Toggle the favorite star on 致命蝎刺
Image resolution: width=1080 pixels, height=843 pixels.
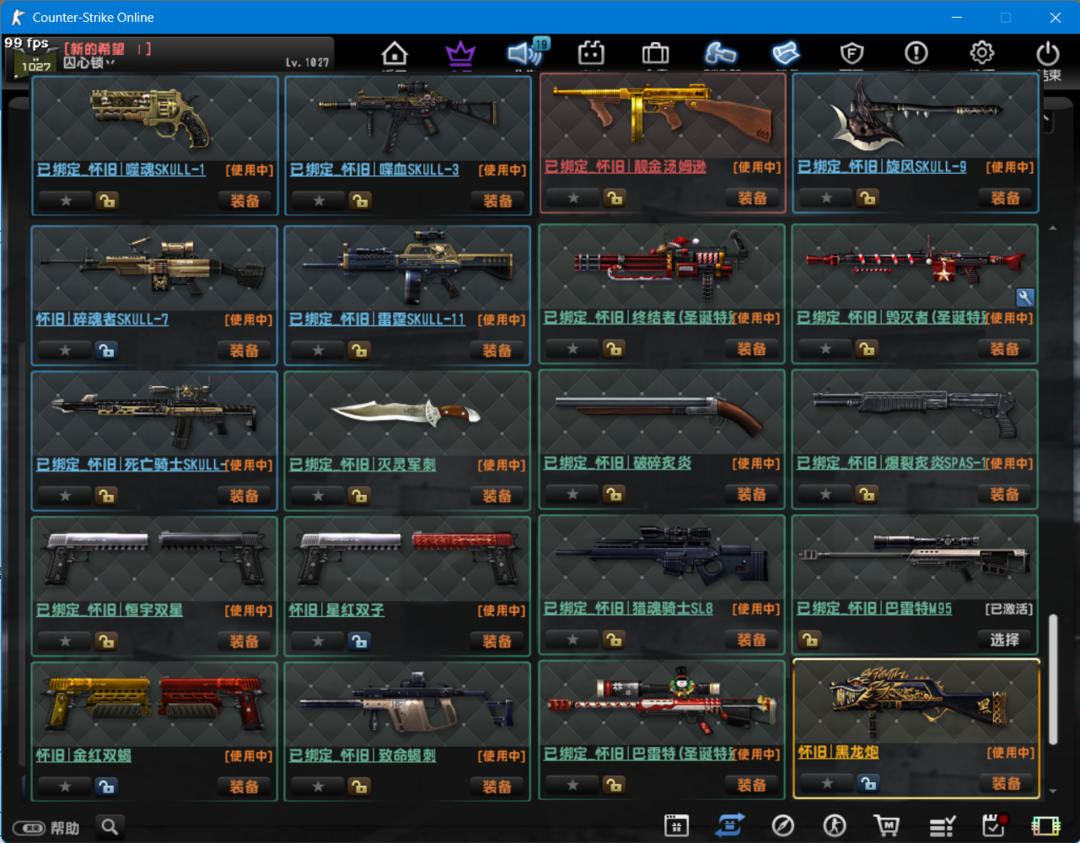tap(318, 787)
